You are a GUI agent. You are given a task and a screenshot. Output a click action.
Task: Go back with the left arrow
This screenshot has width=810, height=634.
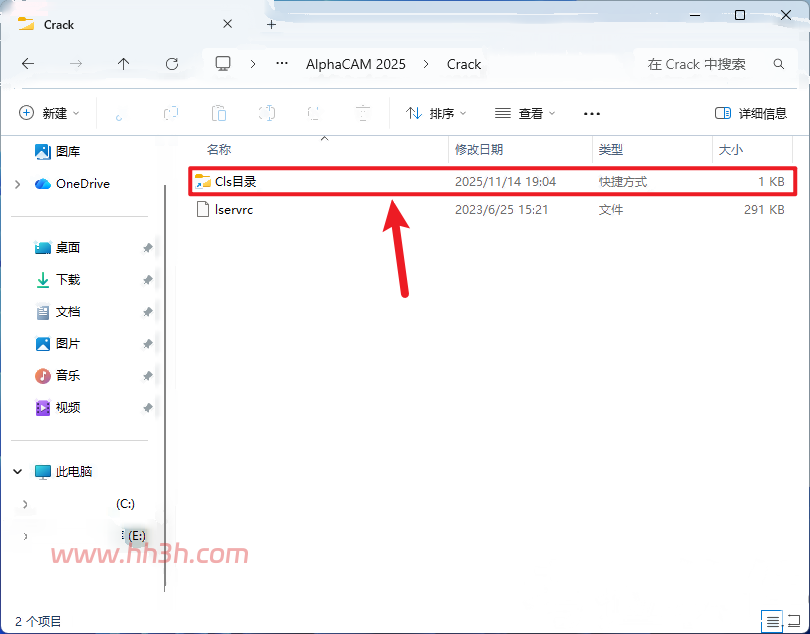[28, 64]
